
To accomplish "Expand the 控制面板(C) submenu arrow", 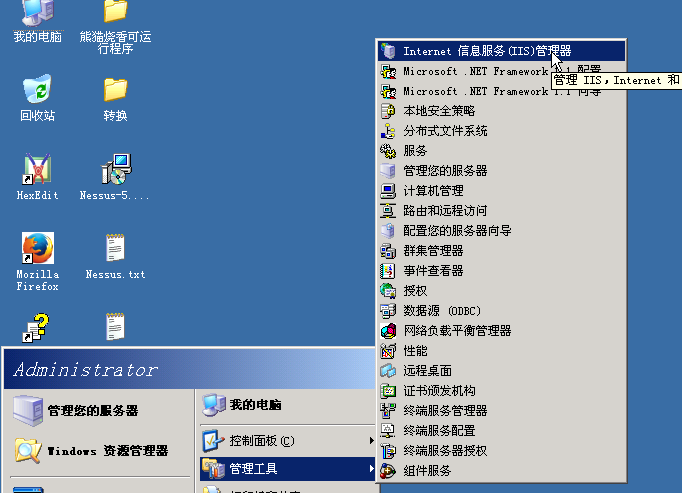I will click(371, 441).
